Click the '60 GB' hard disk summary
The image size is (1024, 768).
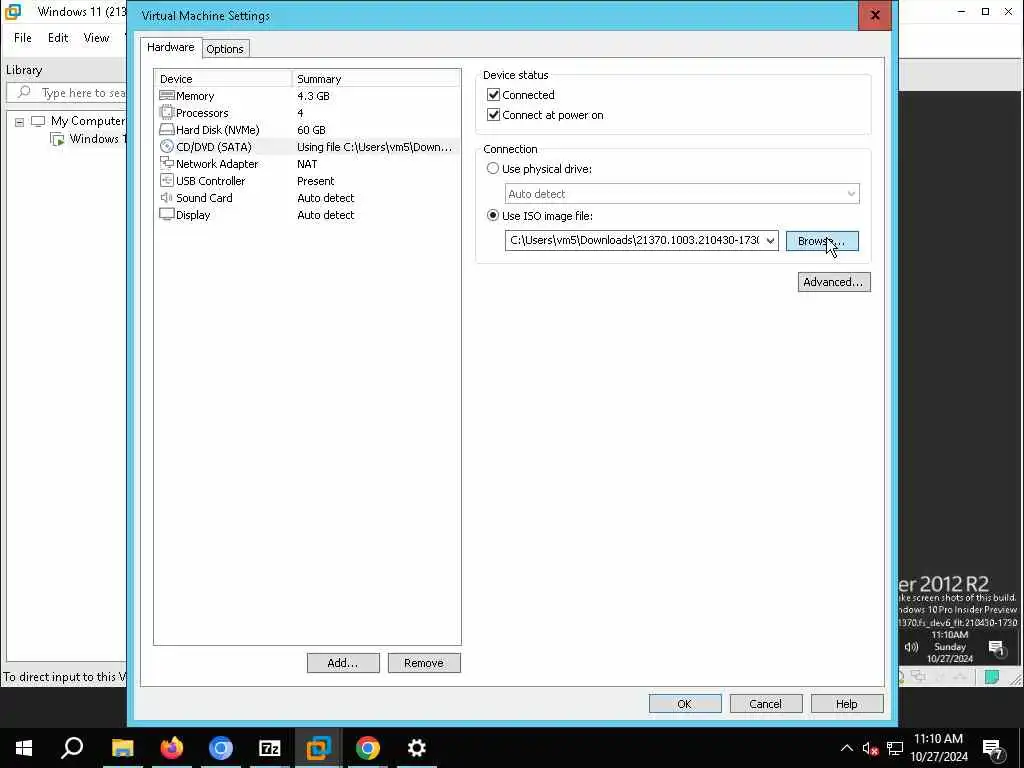coord(312,130)
